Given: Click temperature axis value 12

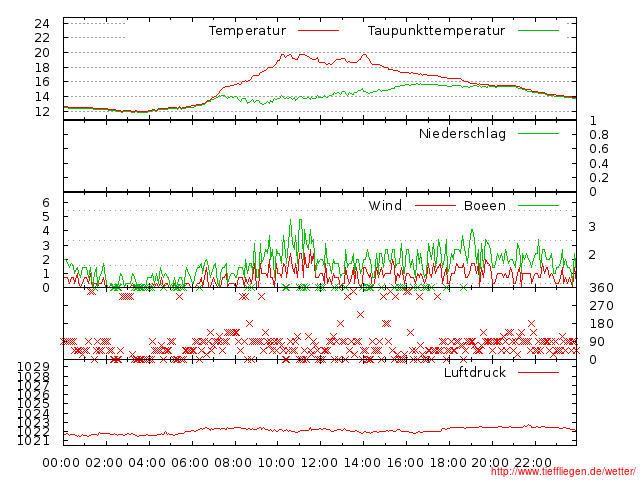Looking at the screenshot, I should 42,111.
